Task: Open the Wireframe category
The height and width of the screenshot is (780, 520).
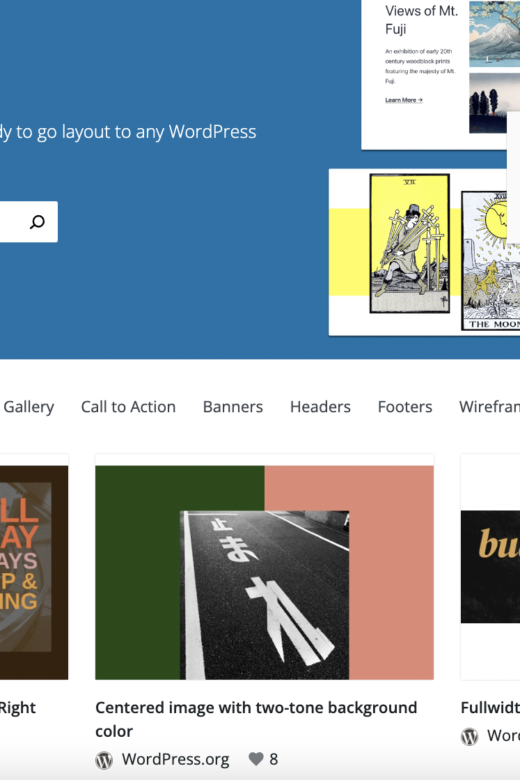Action: [490, 406]
